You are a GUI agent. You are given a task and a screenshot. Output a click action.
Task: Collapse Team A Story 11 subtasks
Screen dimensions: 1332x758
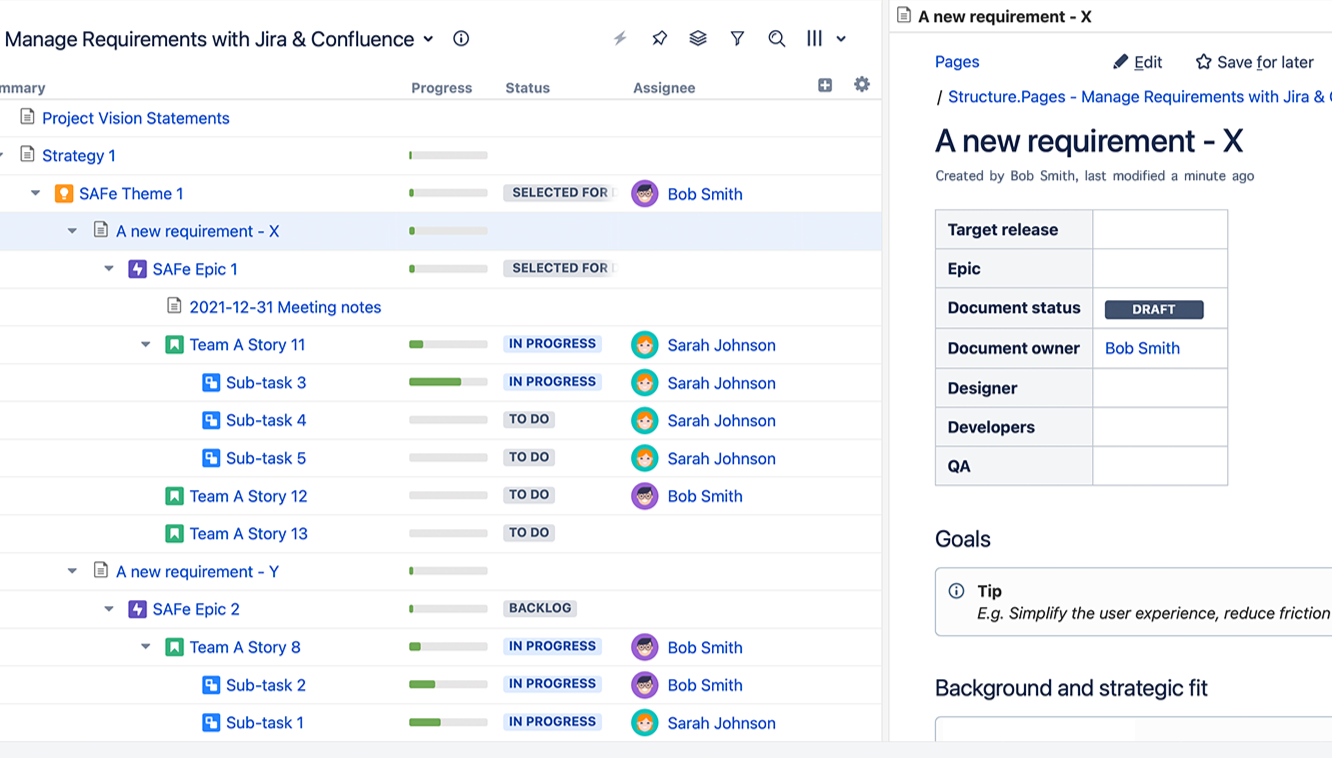tap(146, 345)
